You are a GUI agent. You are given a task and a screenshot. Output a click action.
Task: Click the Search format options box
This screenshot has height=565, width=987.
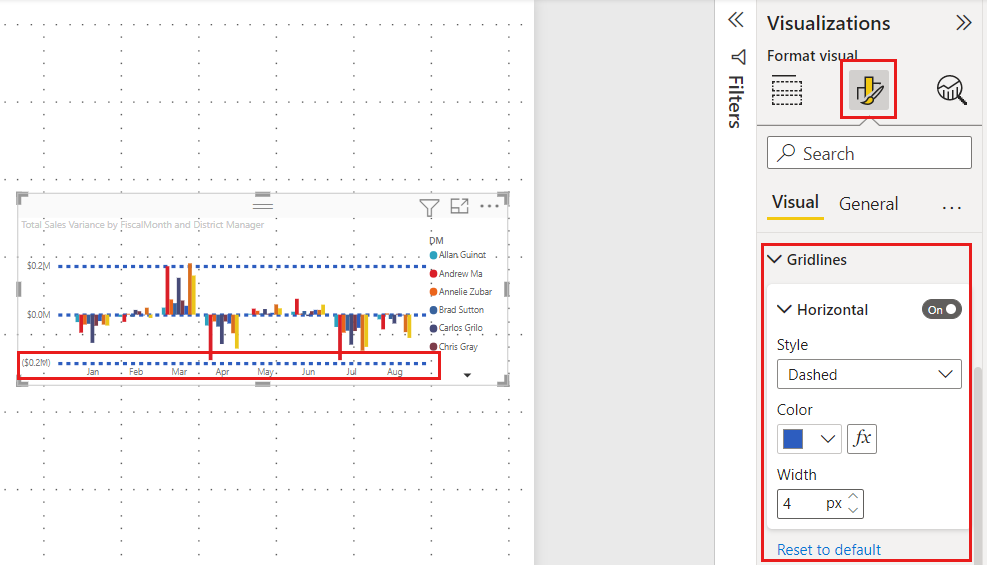869,153
